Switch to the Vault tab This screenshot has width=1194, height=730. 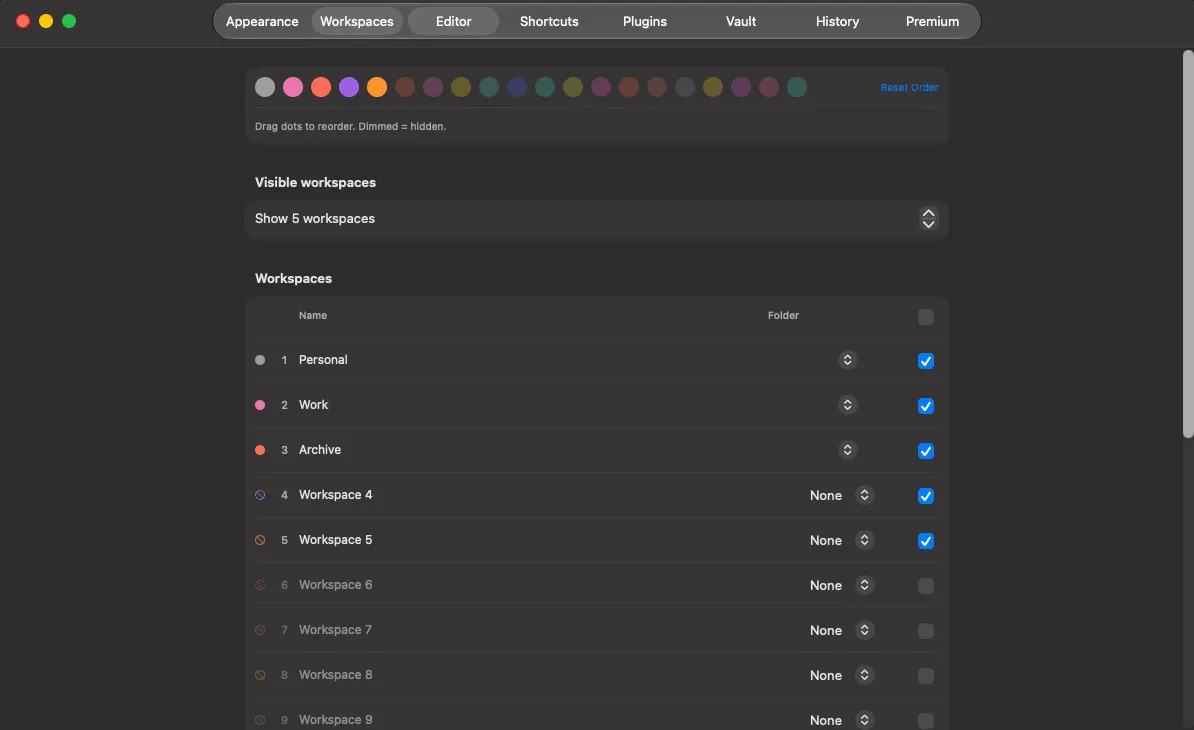[x=741, y=21]
